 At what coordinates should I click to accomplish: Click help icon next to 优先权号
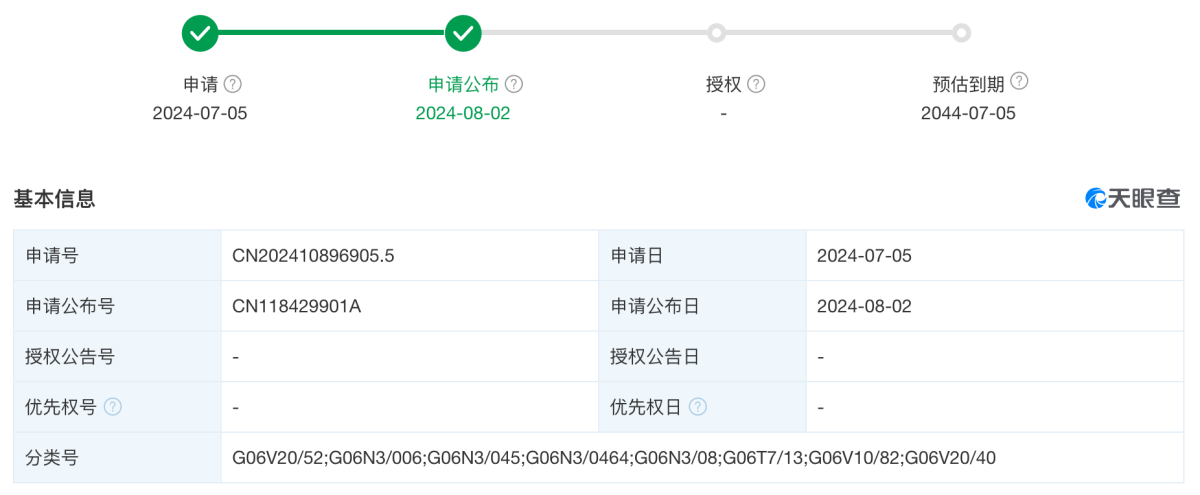click(113, 407)
